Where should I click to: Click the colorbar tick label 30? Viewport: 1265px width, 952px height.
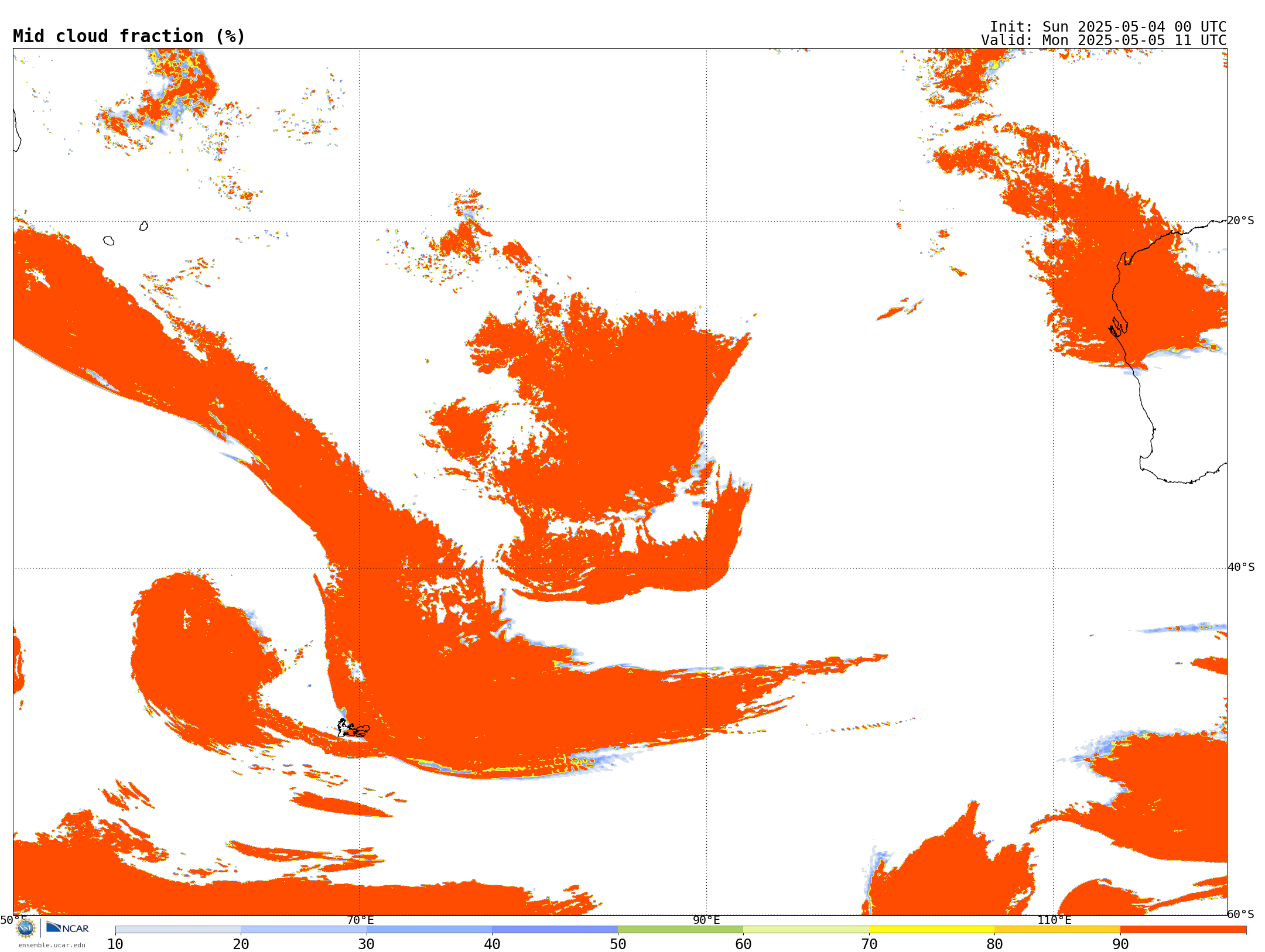click(367, 944)
